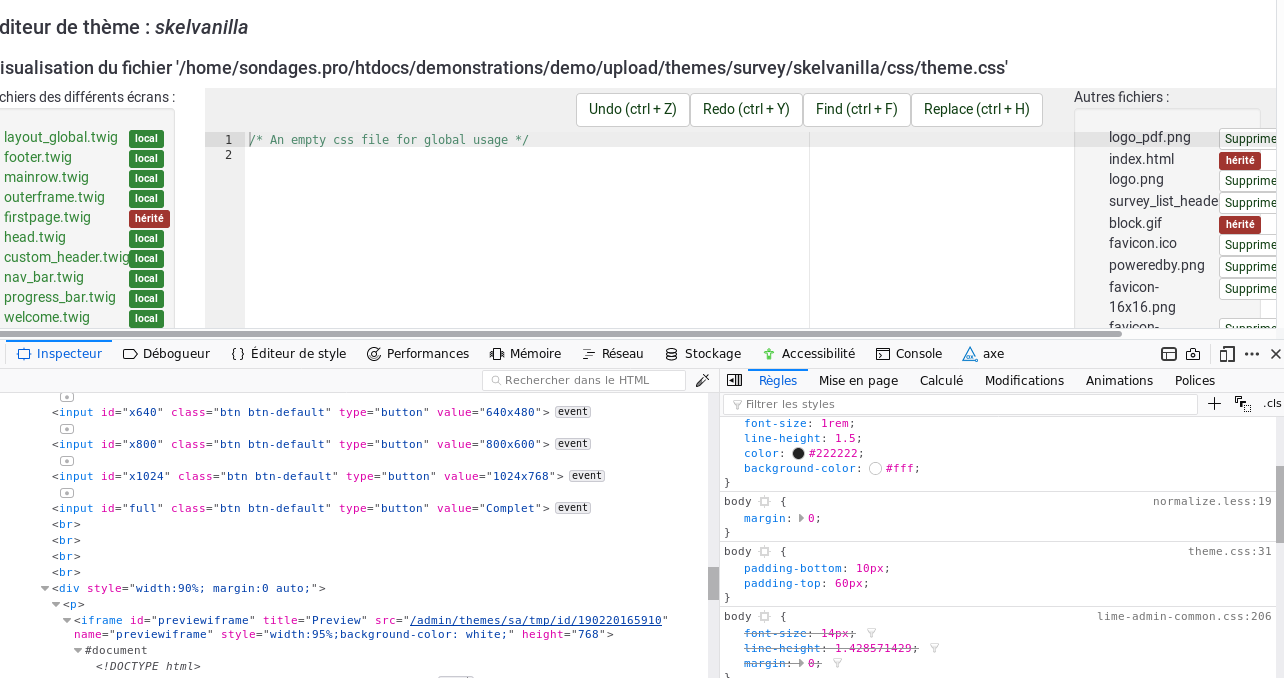The height and width of the screenshot is (678, 1284).
Task: Add a new CSS rule with plus icon
Action: click(1214, 404)
